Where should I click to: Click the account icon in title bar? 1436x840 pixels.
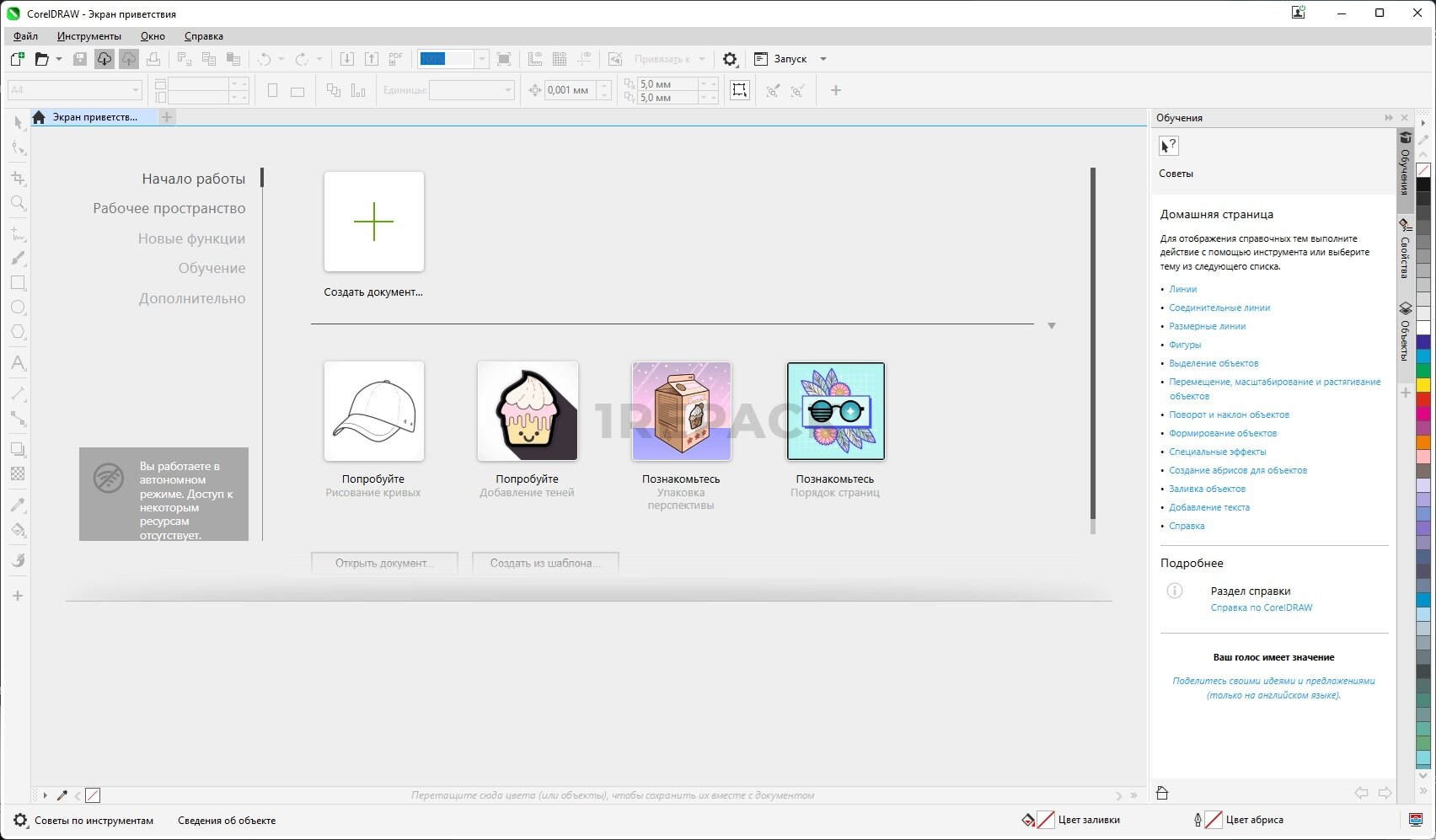point(1298,13)
